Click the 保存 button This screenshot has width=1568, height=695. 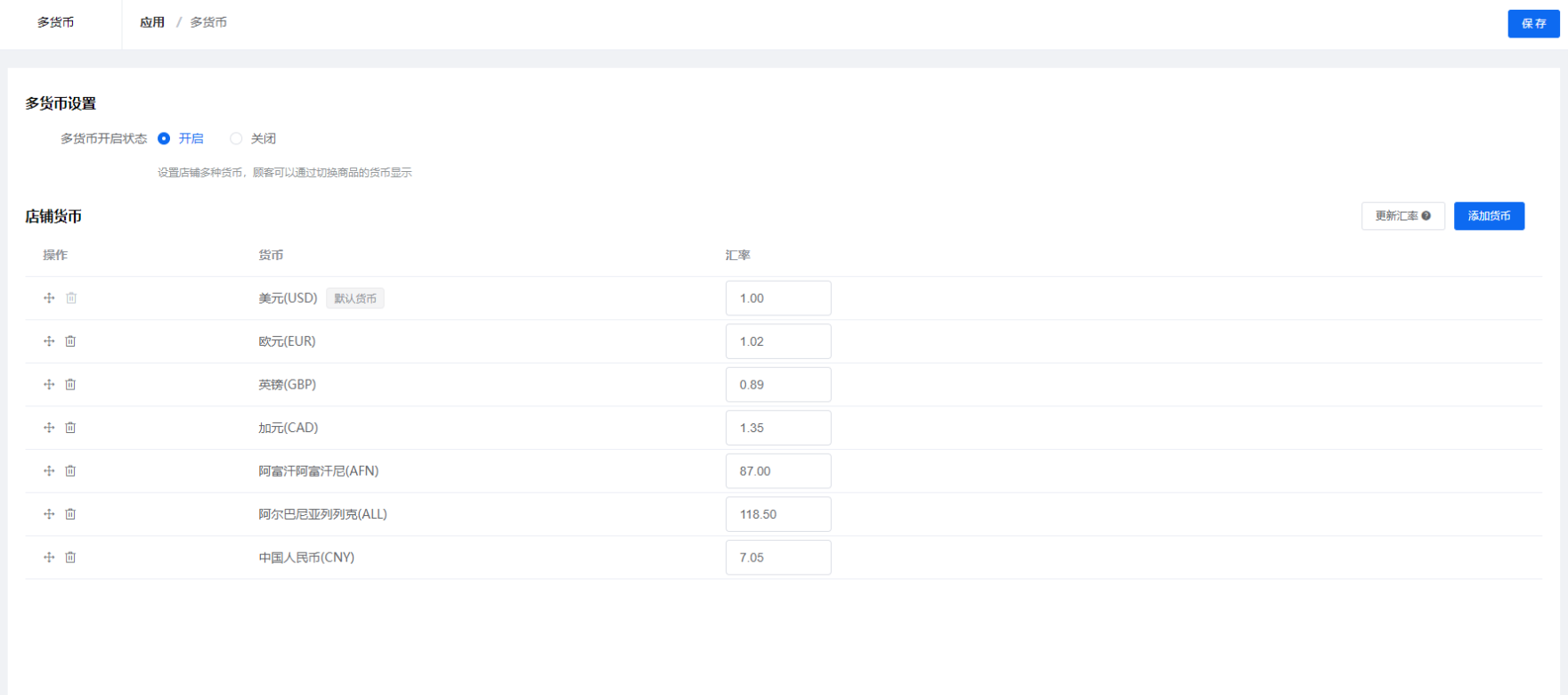(1533, 24)
